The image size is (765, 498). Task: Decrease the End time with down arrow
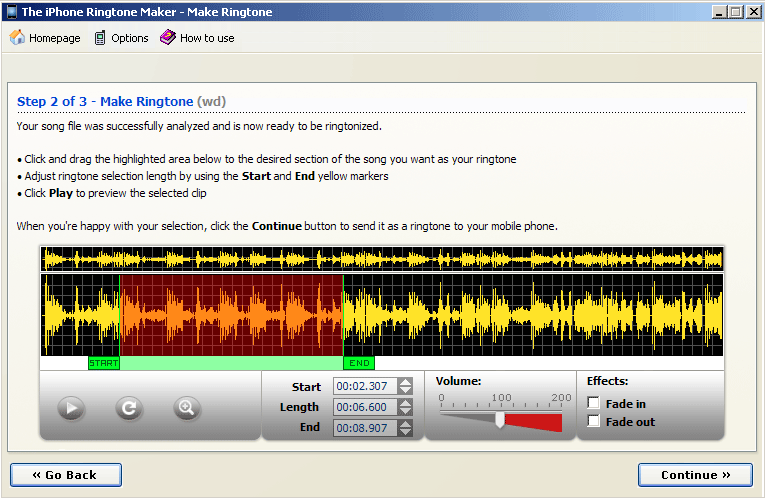click(405, 432)
